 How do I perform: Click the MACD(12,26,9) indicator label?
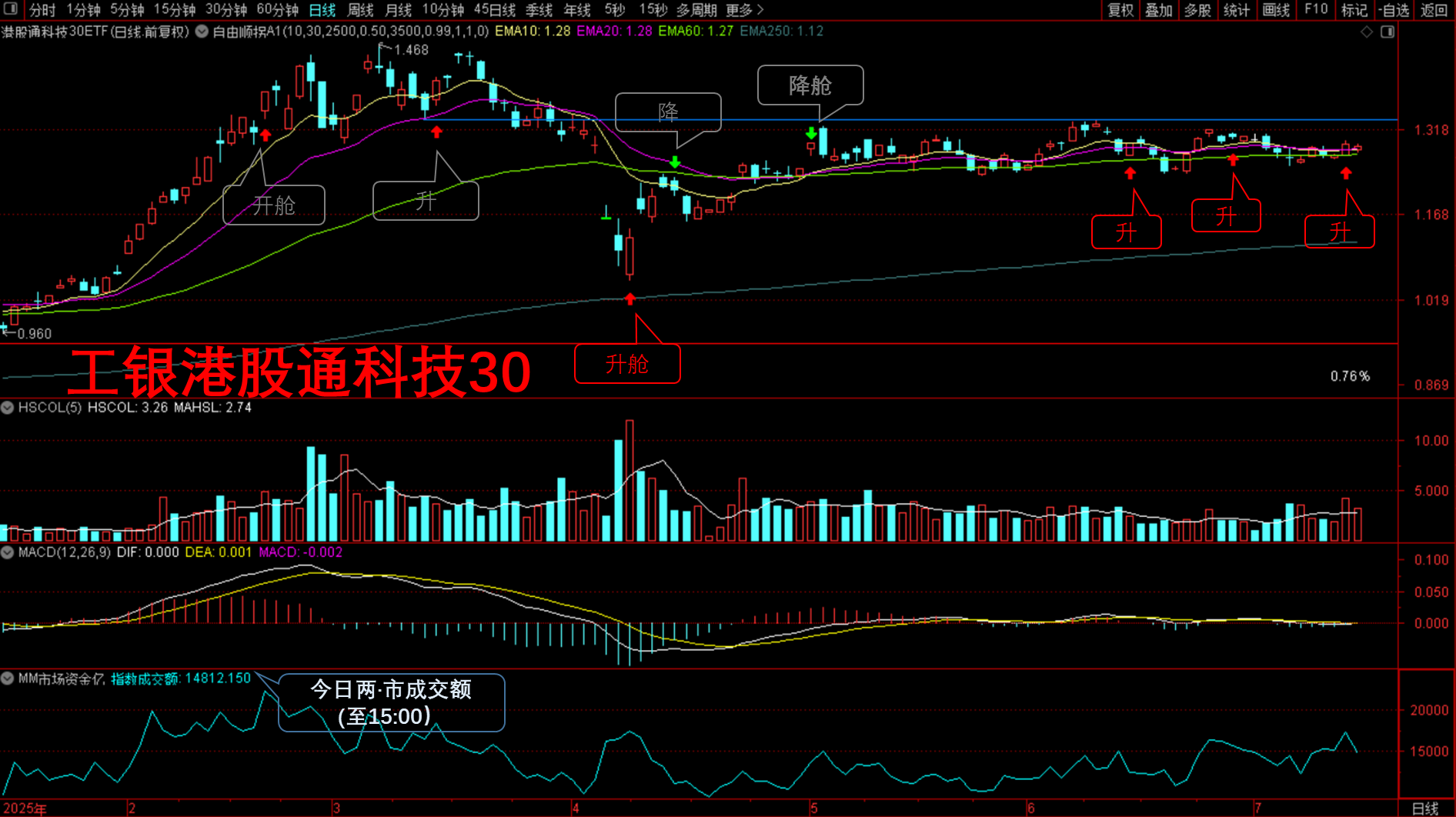click(65, 552)
